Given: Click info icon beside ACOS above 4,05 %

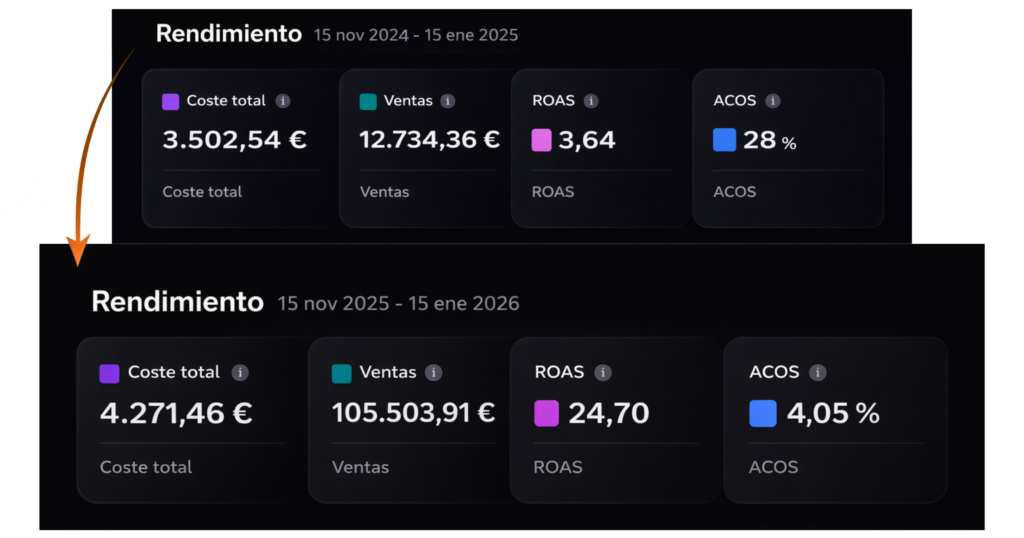Looking at the screenshot, I should pyautogui.click(x=818, y=372).
